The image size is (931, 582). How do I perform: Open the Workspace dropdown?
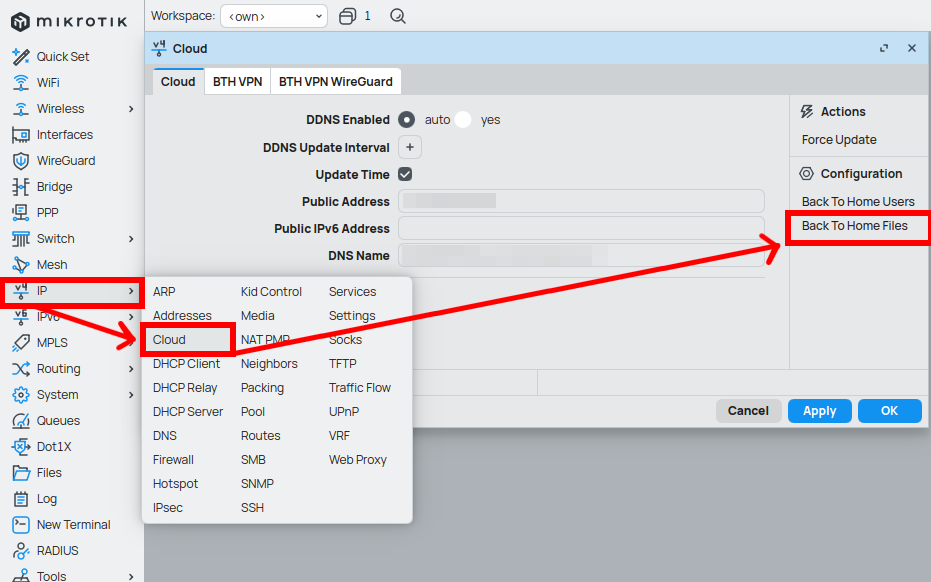pyautogui.click(x=274, y=16)
